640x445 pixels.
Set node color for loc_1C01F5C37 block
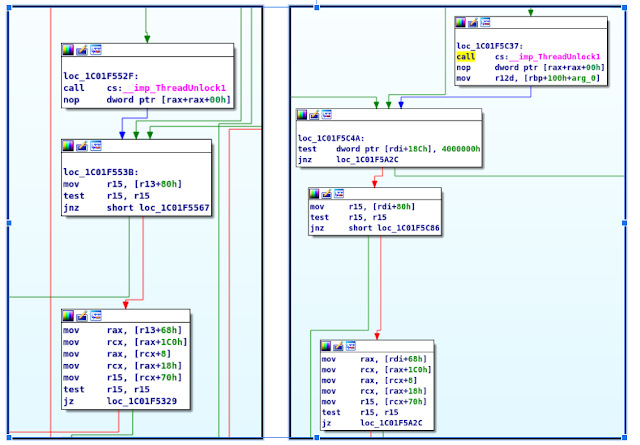[461, 22]
